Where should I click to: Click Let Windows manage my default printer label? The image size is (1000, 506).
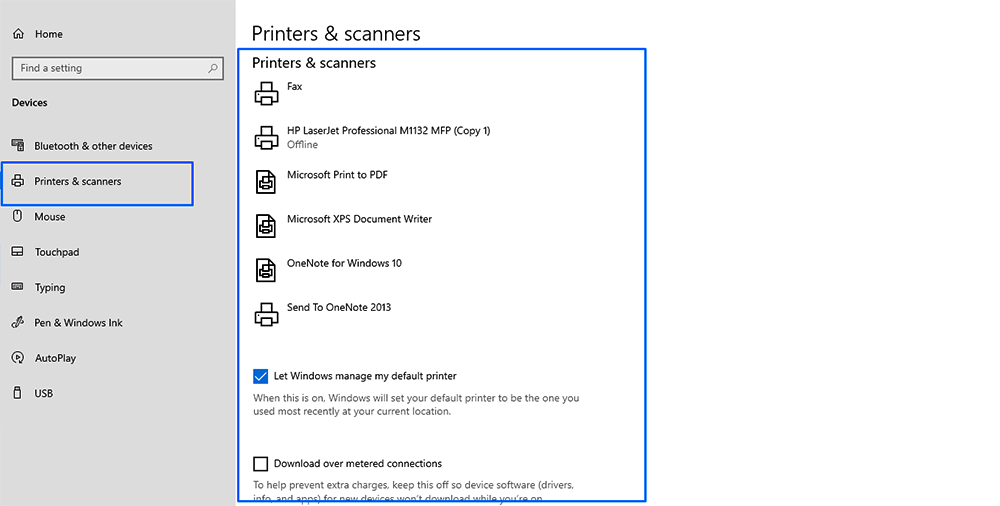coord(365,376)
